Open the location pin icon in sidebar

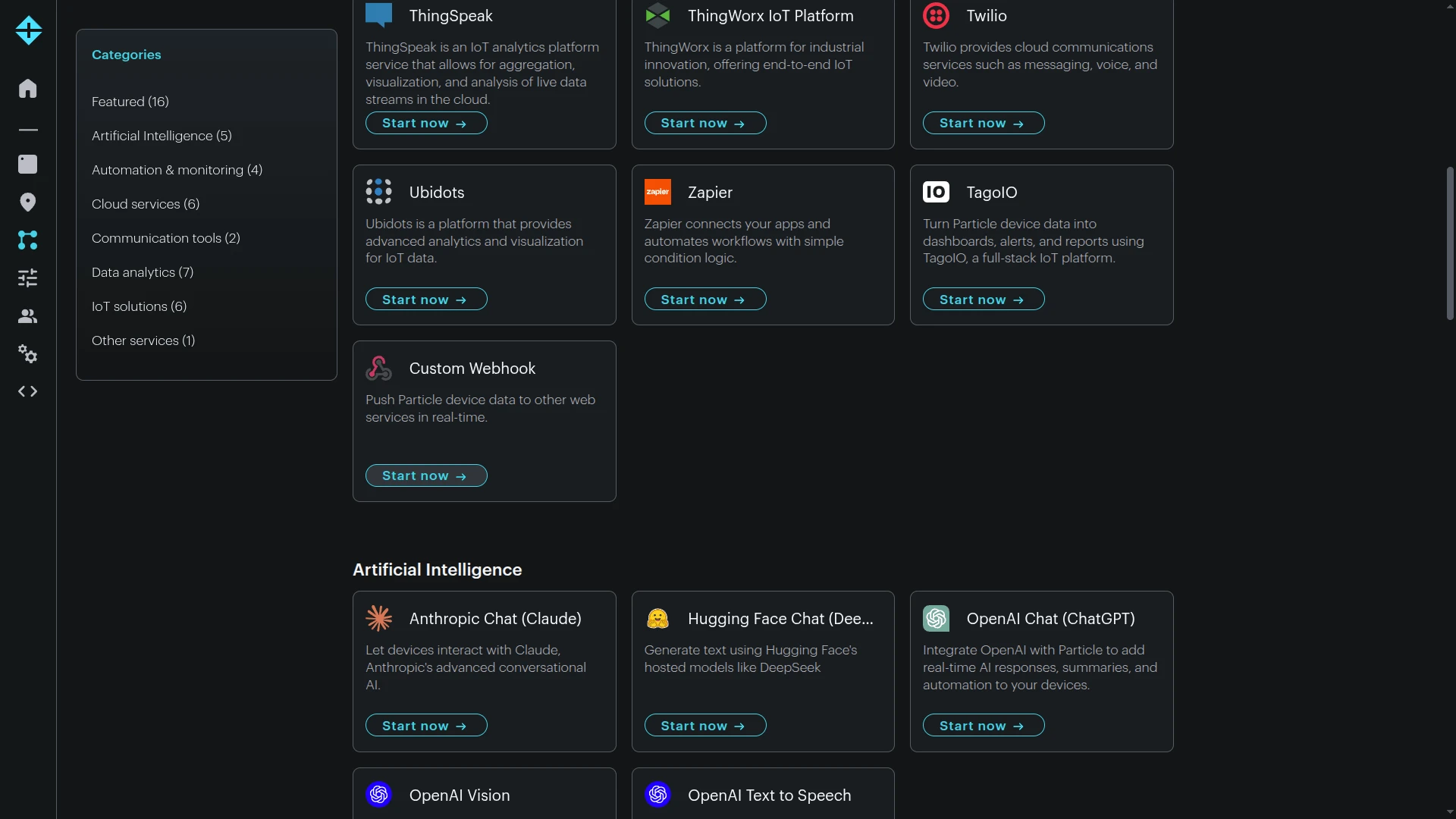coord(28,202)
